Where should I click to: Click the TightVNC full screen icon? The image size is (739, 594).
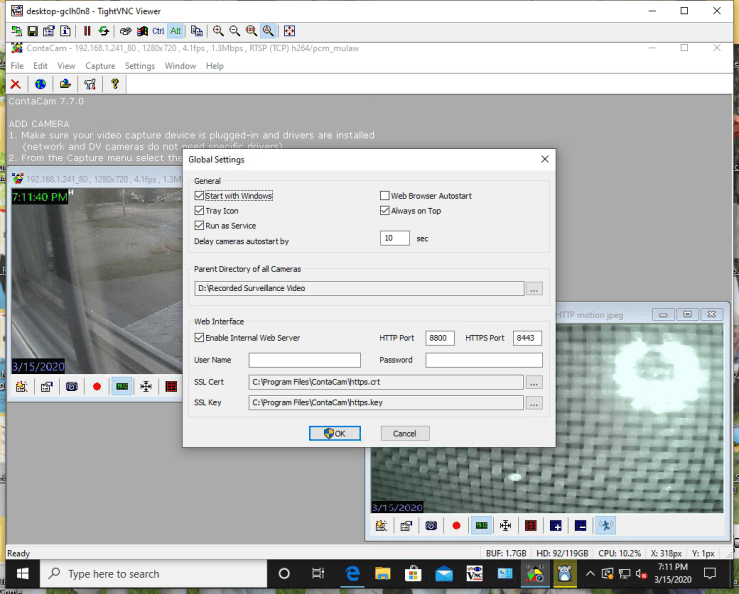point(289,31)
